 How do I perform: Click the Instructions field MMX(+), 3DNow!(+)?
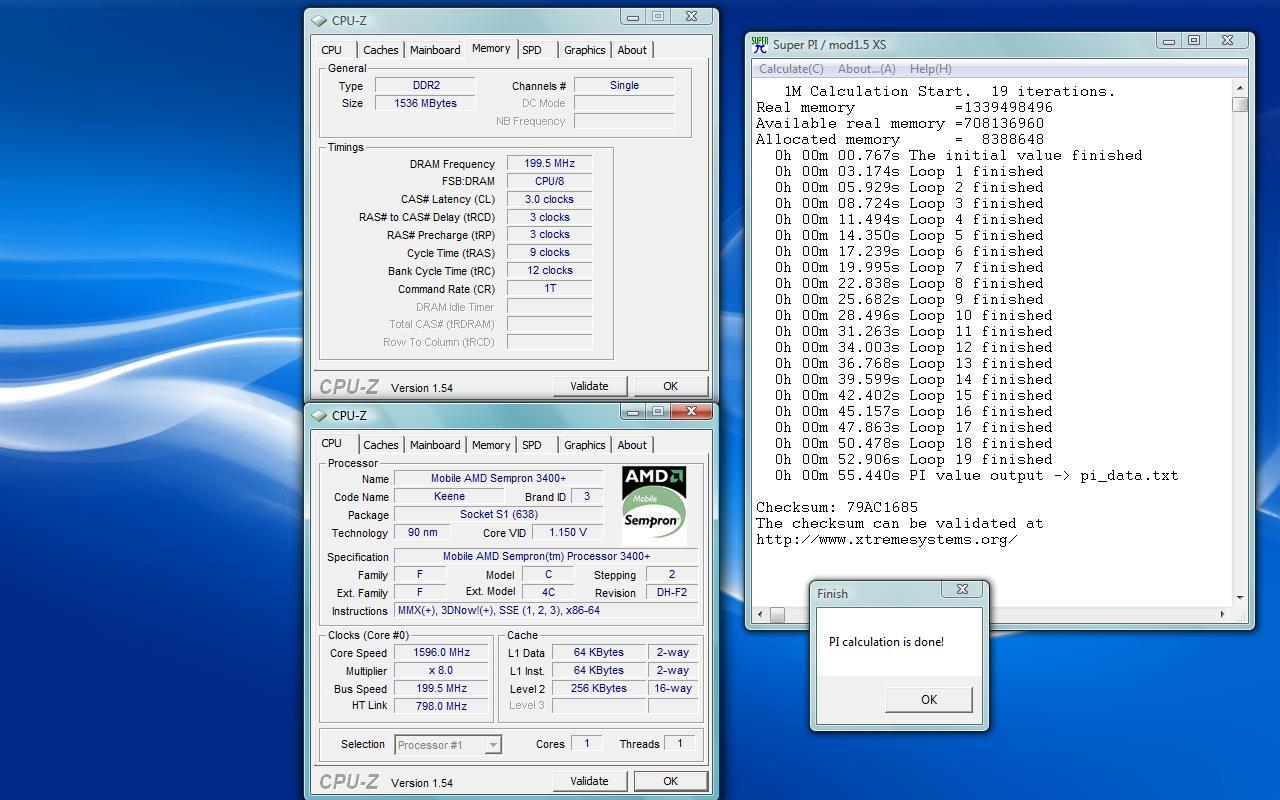pos(546,610)
